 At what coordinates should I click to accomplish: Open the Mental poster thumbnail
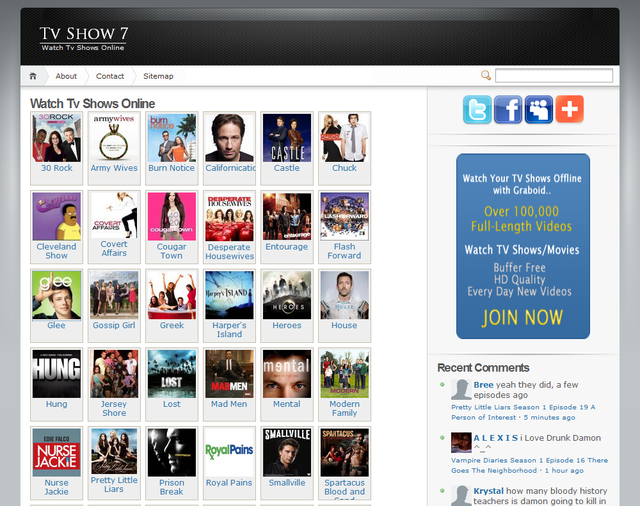(287, 374)
